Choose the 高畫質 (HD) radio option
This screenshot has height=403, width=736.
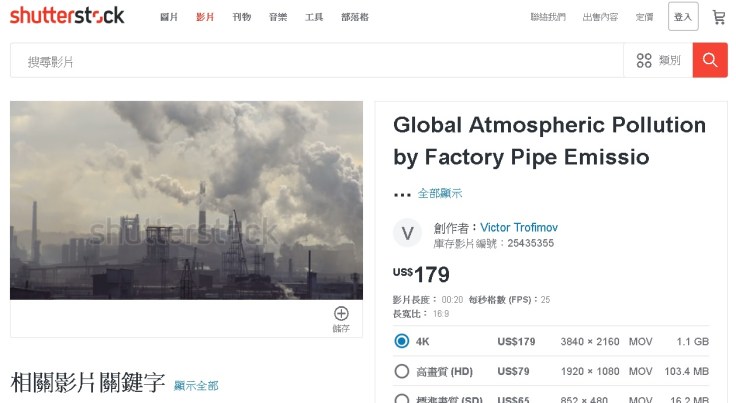[402, 371]
